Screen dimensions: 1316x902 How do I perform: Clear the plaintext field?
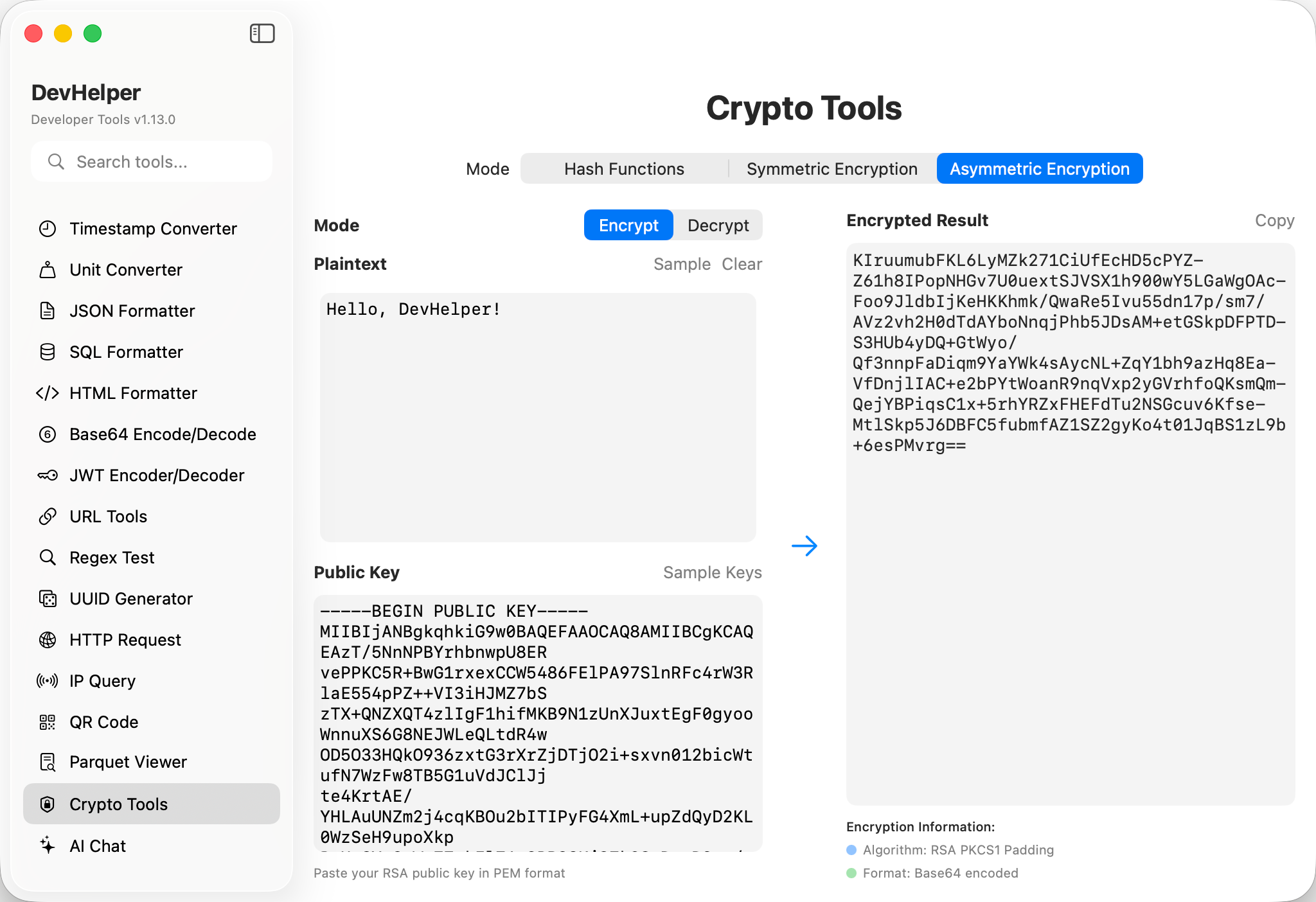[x=742, y=264]
